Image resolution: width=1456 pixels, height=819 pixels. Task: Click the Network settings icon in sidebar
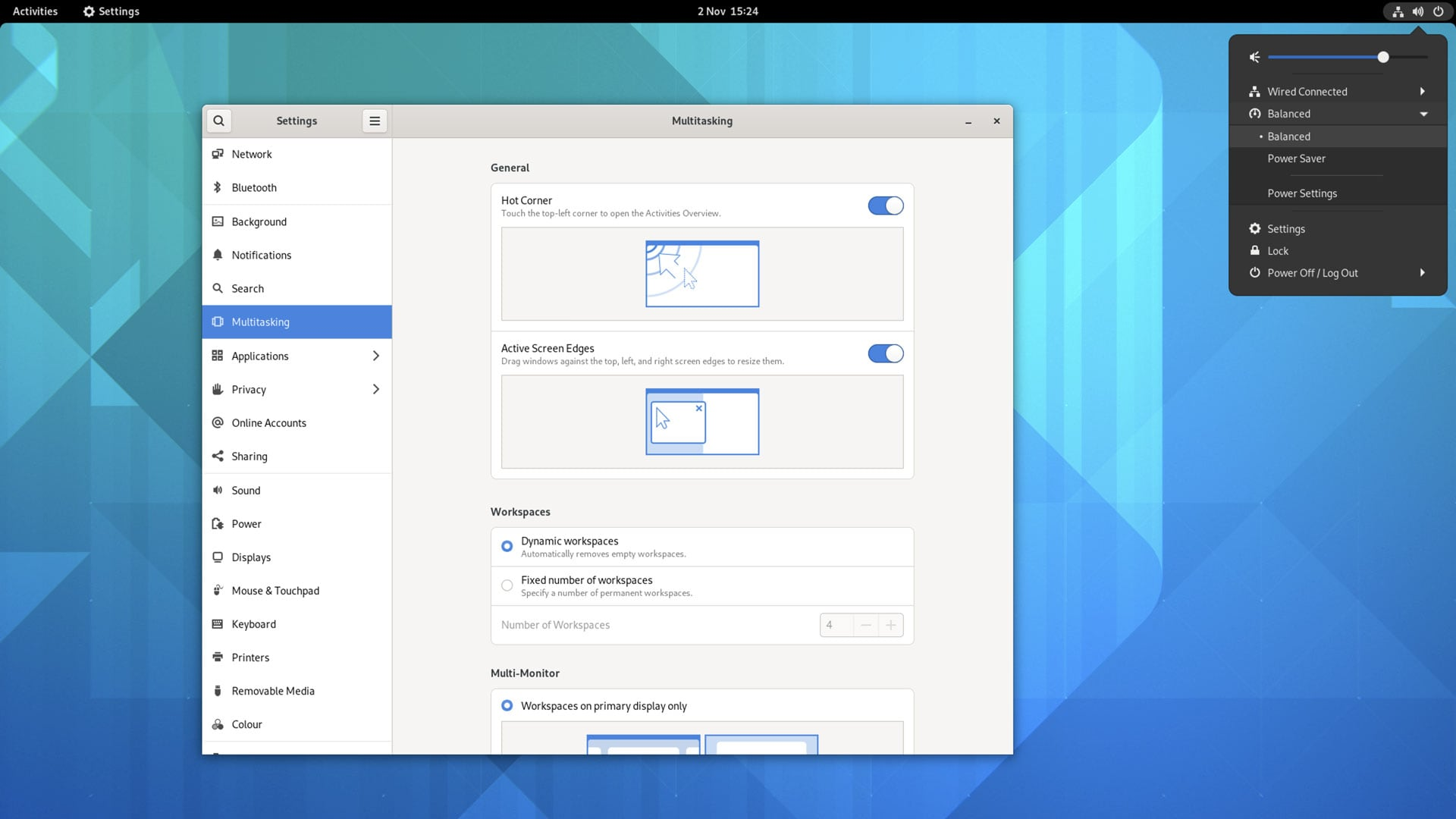pos(217,154)
